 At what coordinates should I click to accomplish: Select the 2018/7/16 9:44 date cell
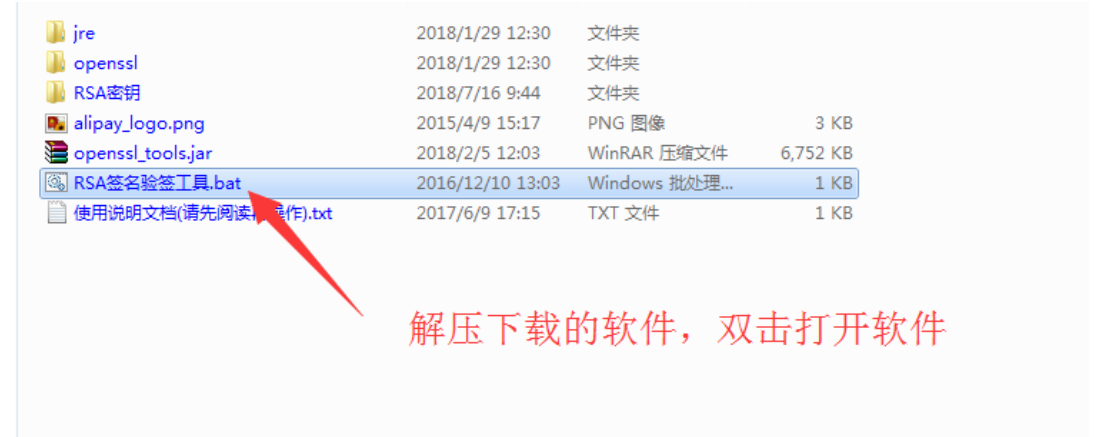click(x=478, y=92)
